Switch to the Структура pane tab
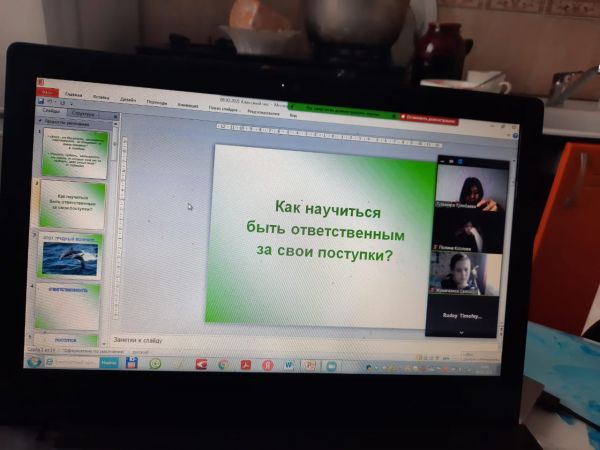The height and width of the screenshot is (450, 600). tap(83, 115)
